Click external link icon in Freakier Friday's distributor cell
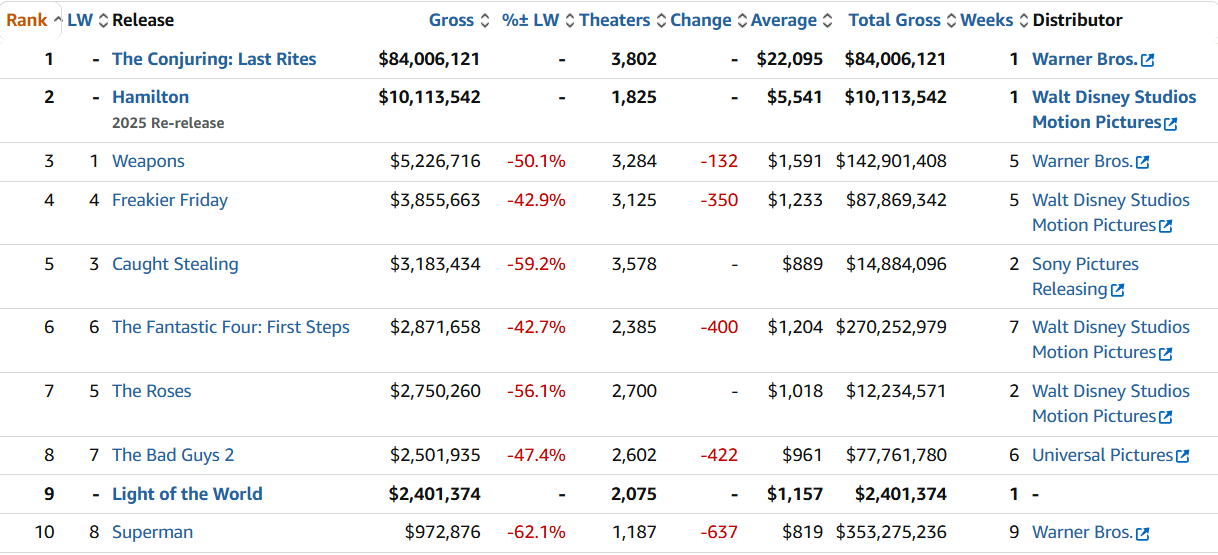Screen dimensions: 1218x555 pos(1165,226)
